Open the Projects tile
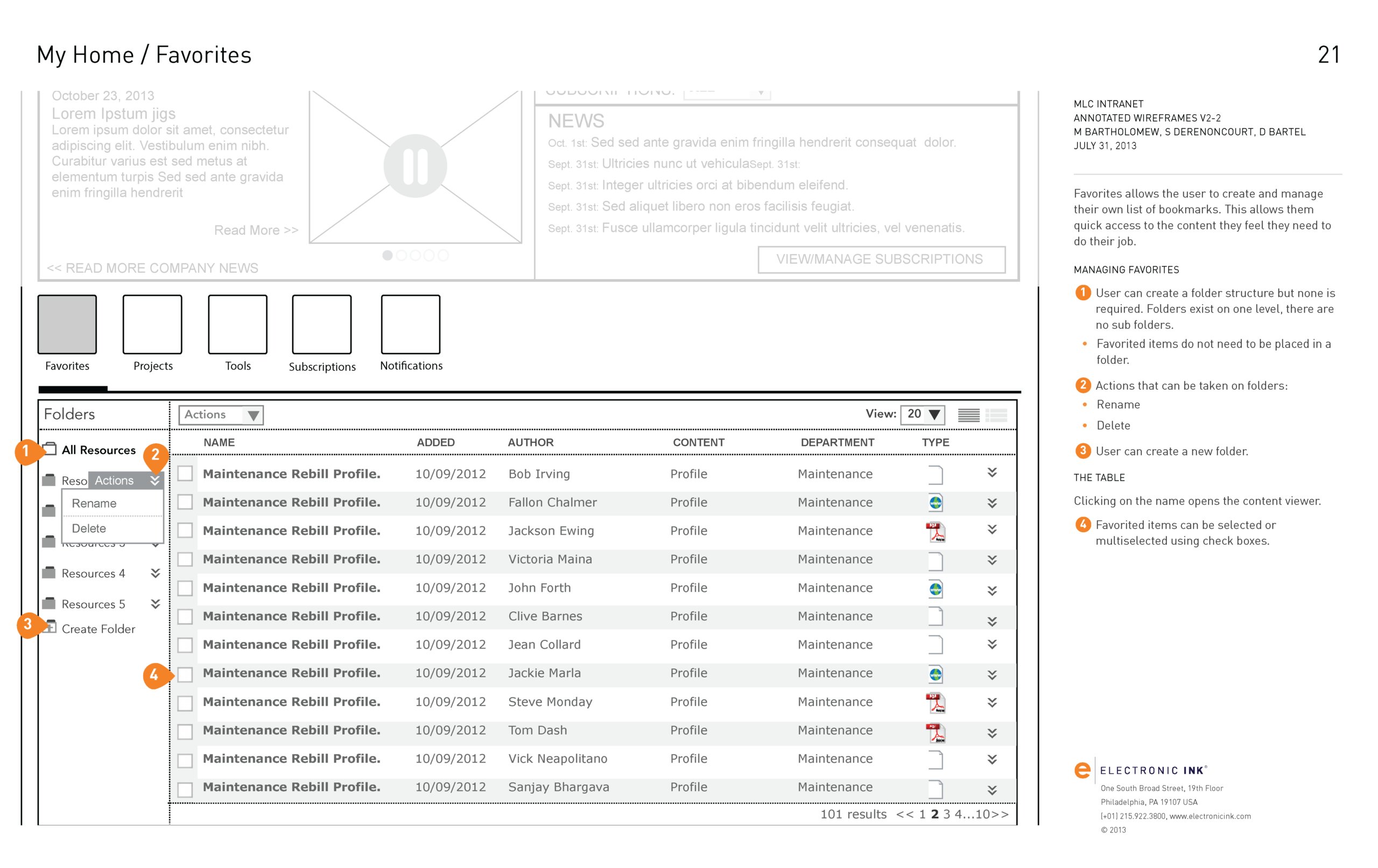Screen dimensions: 1378x868 pos(152,324)
